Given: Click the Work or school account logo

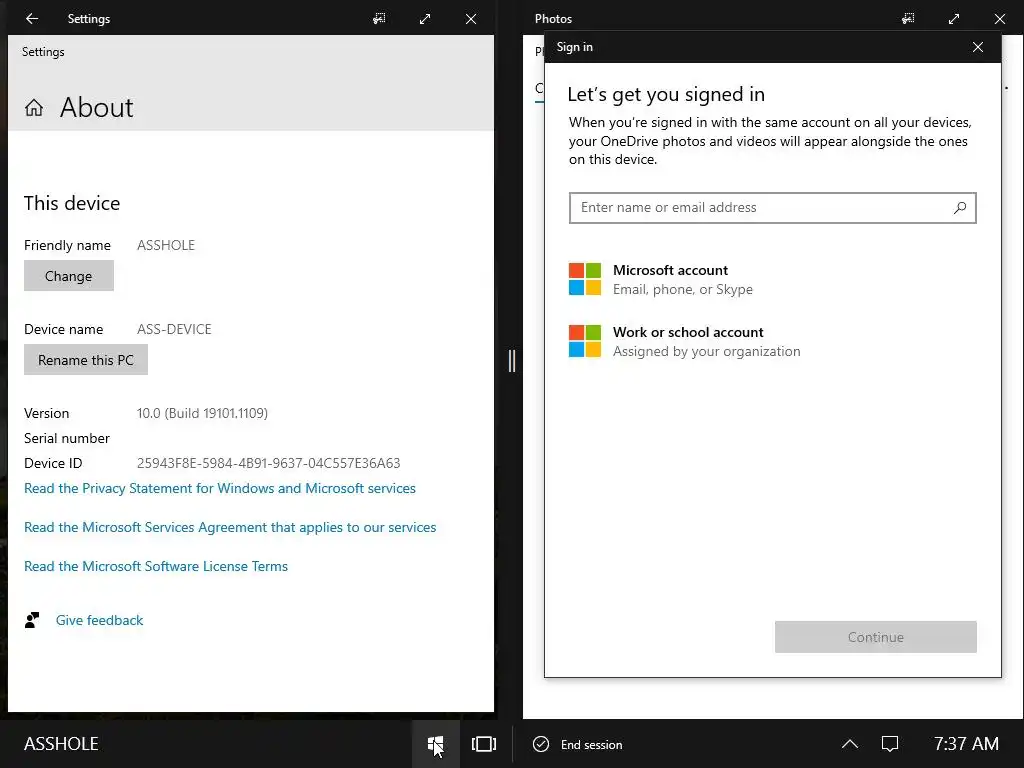Looking at the screenshot, I should click(584, 341).
